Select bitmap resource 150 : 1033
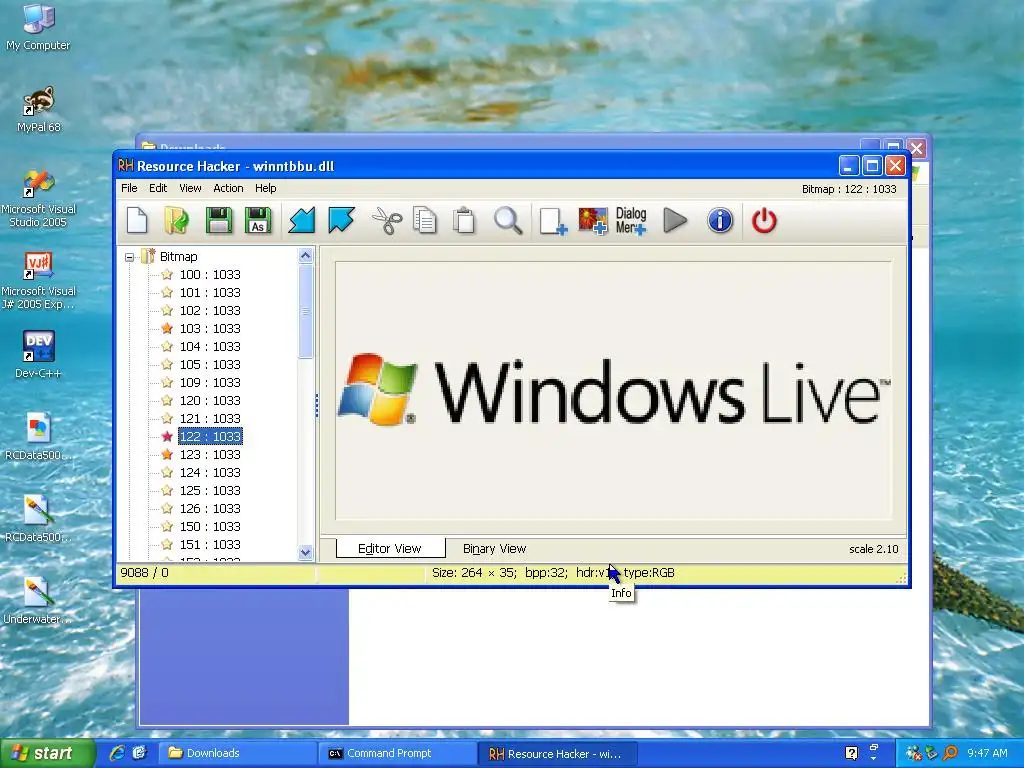The height and width of the screenshot is (768, 1024). [x=210, y=526]
